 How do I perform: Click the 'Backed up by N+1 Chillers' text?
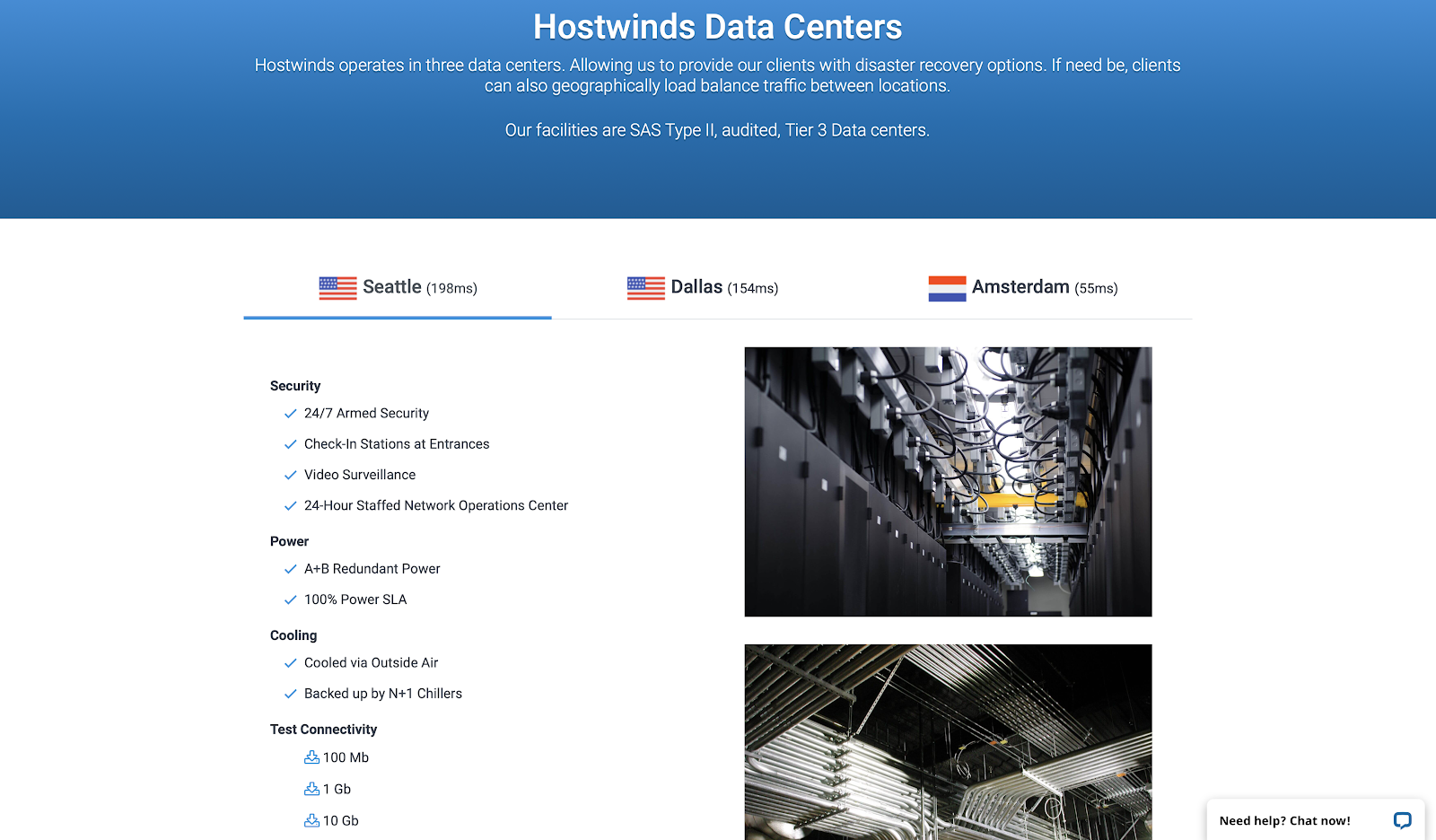(x=383, y=694)
